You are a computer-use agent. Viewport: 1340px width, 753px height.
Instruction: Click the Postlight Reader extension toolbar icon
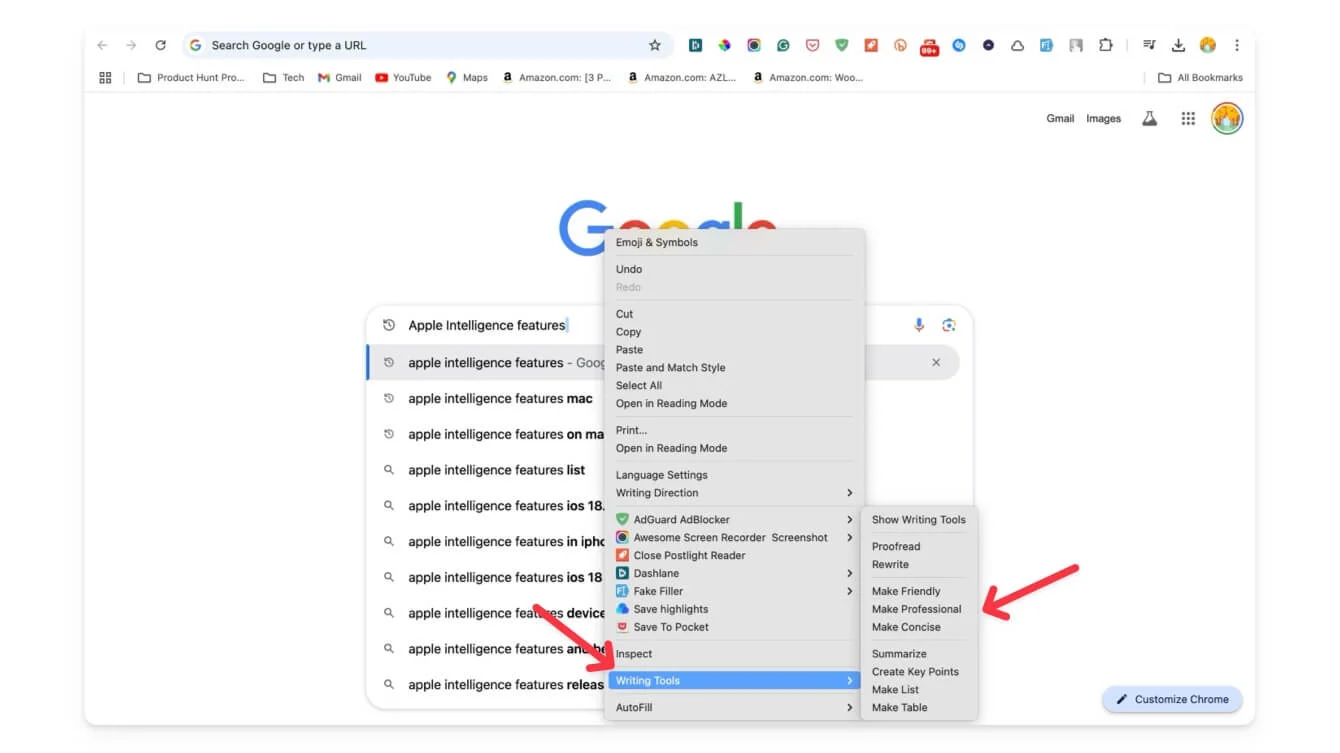(x=871, y=45)
